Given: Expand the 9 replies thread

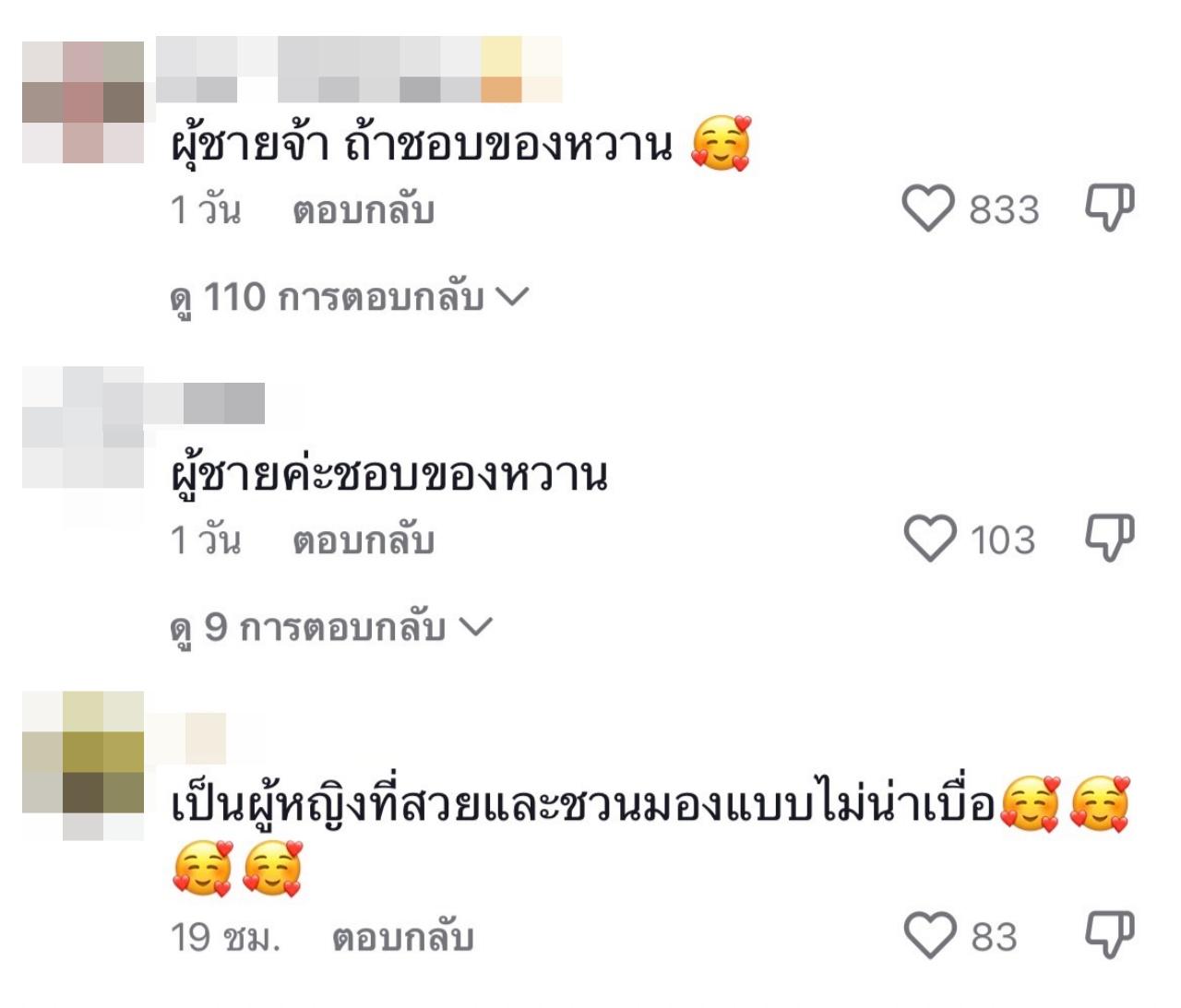Looking at the screenshot, I should [331, 628].
